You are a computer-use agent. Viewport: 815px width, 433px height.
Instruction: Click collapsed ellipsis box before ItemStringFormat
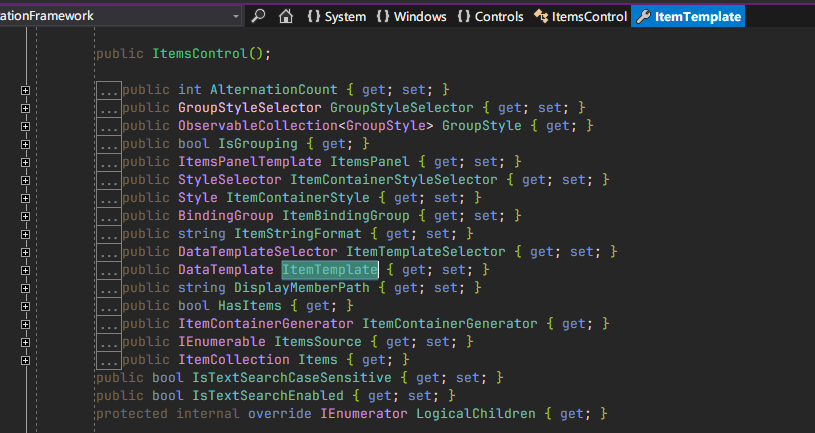coord(109,234)
